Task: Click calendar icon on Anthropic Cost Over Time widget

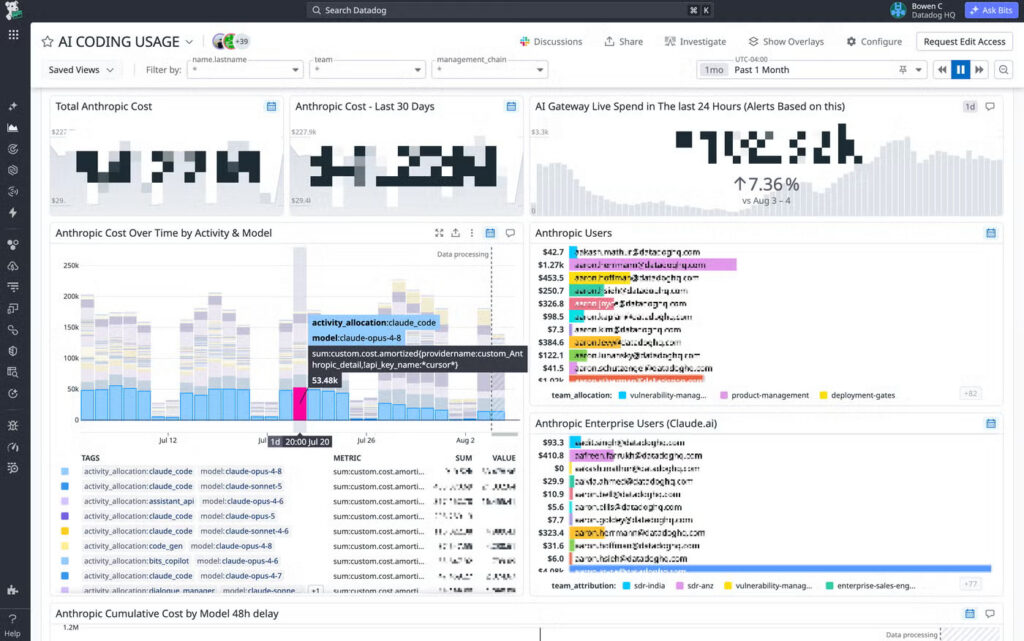Action: point(490,233)
